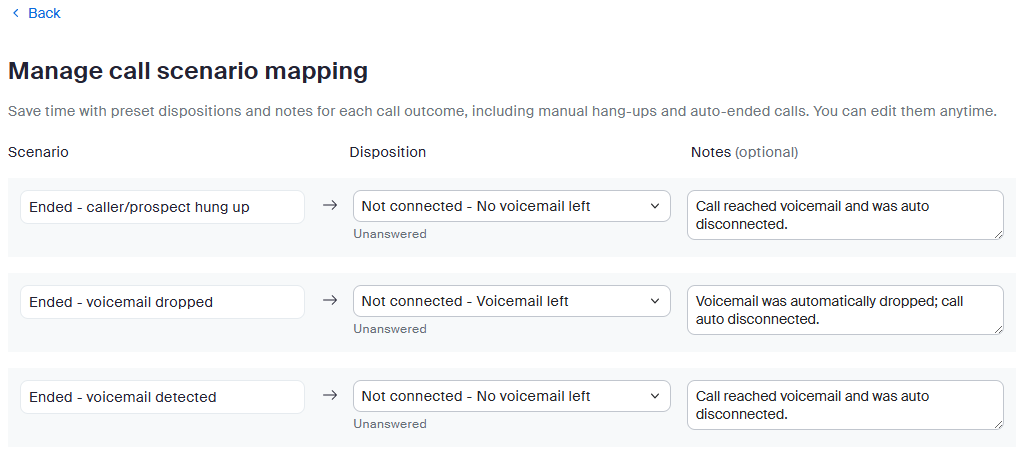Click the Back text link

44,13
